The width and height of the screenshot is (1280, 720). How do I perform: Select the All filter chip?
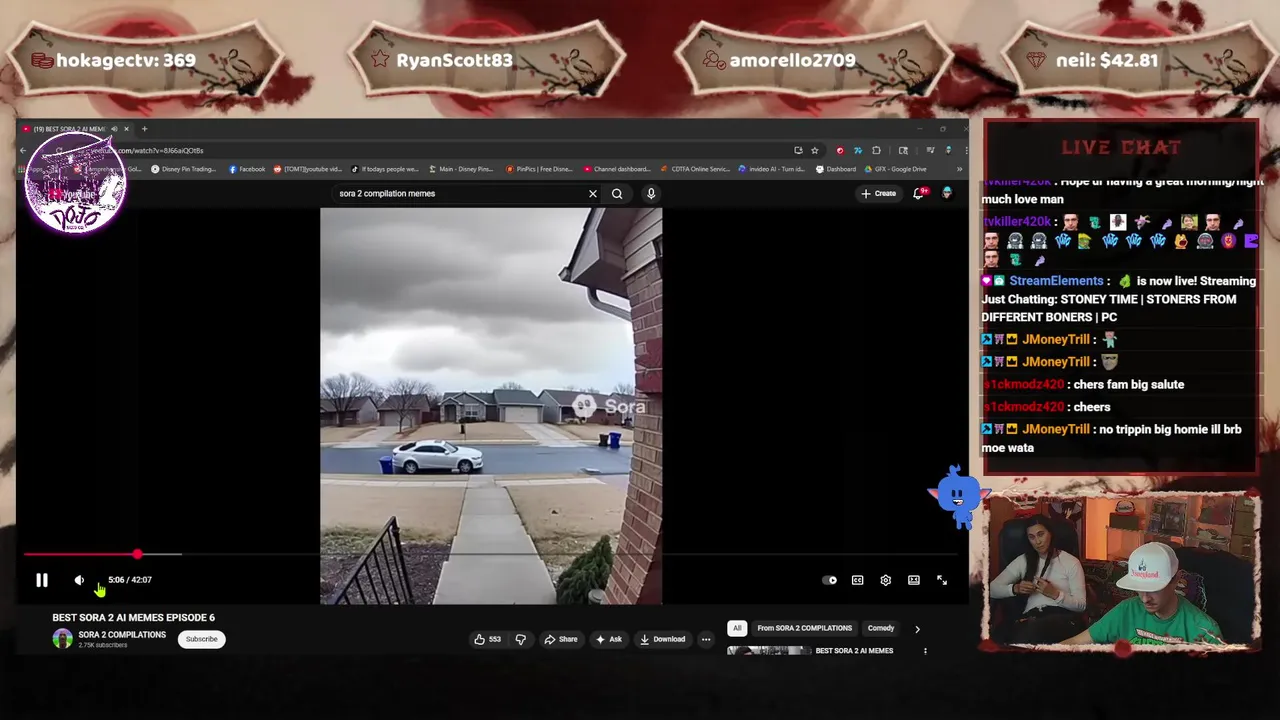(x=737, y=628)
